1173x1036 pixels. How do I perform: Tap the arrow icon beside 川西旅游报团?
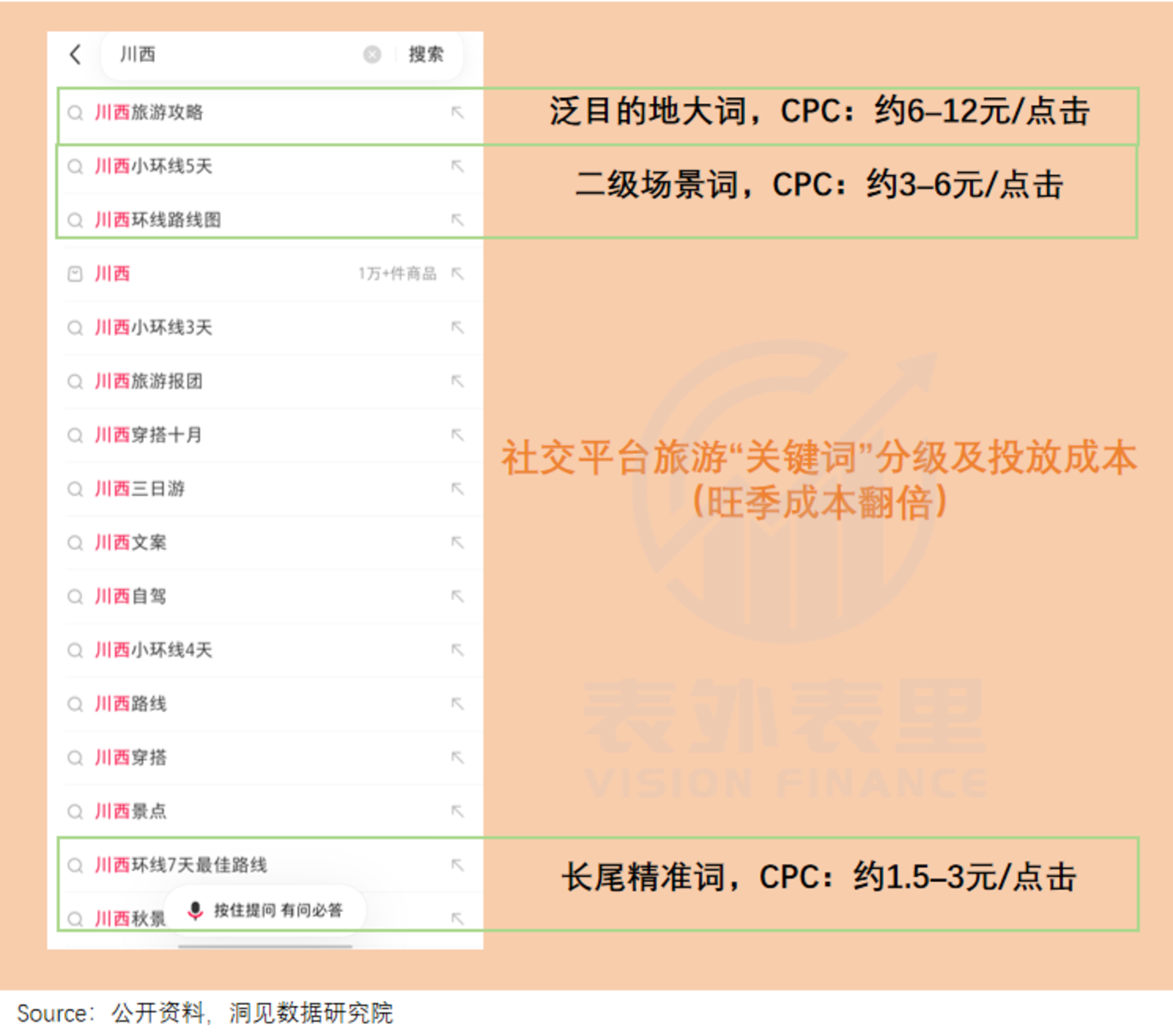(457, 381)
